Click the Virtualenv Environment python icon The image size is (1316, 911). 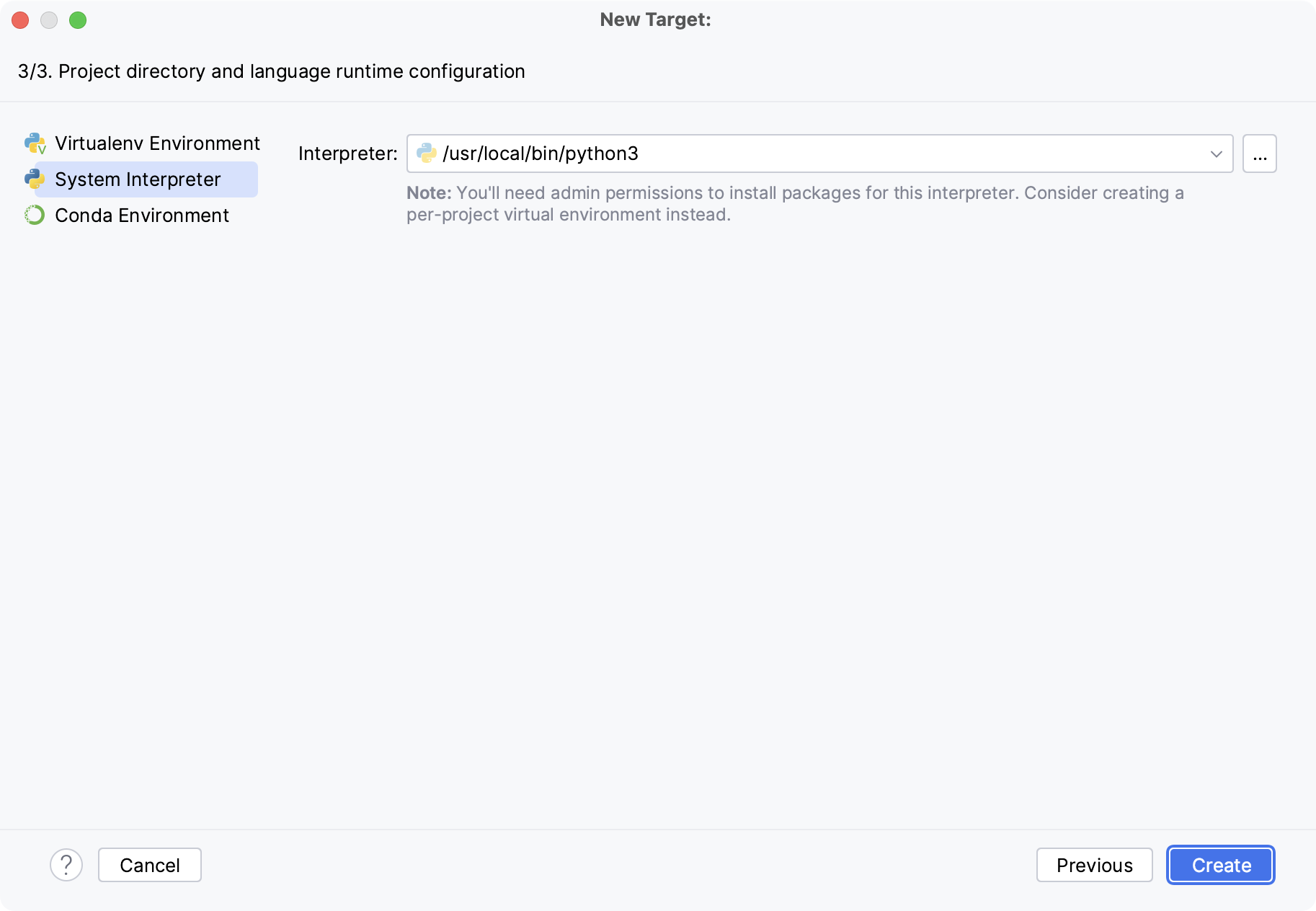pyautogui.click(x=35, y=143)
